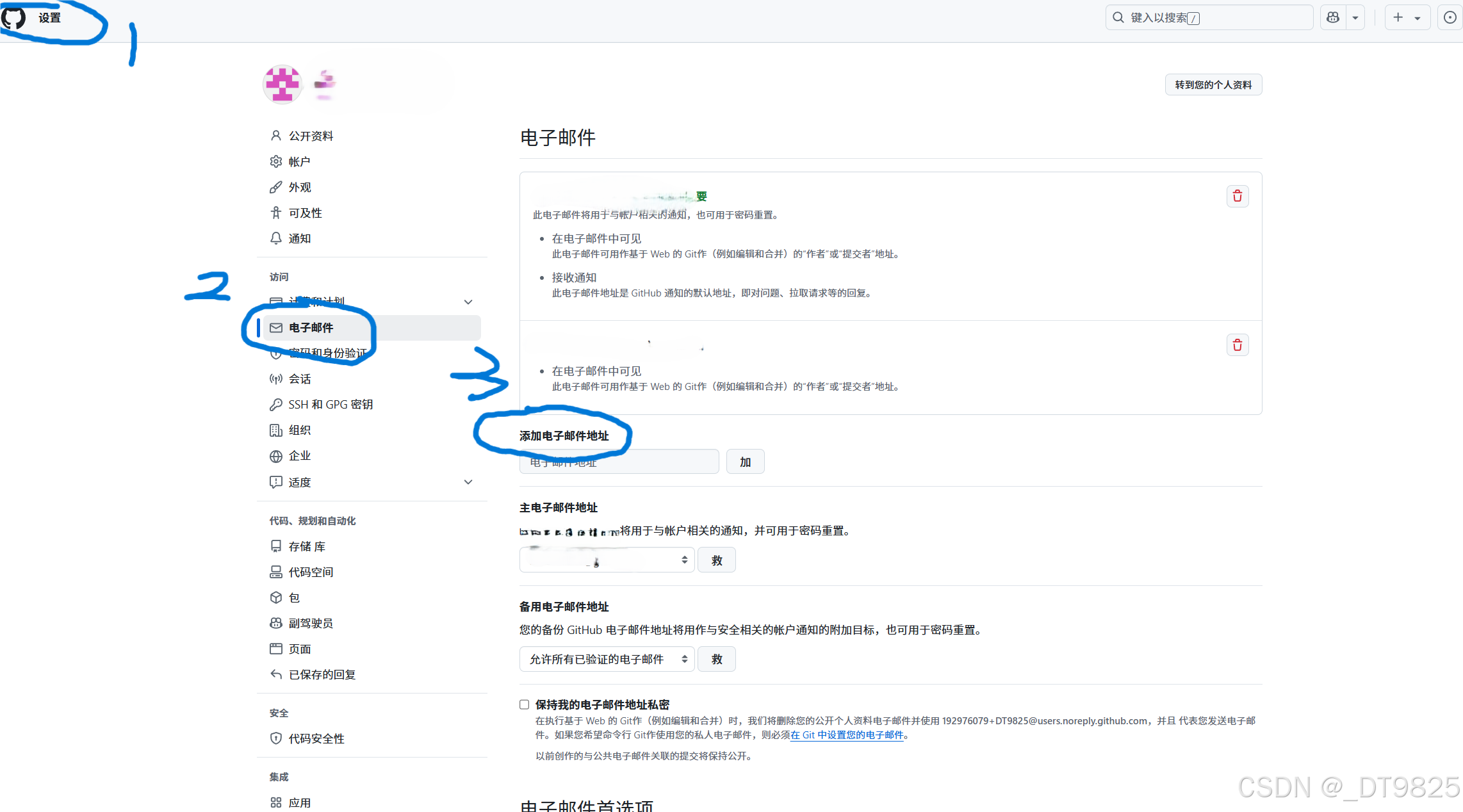Open 在 Git 中设置您的电子邮件 link

point(846,735)
